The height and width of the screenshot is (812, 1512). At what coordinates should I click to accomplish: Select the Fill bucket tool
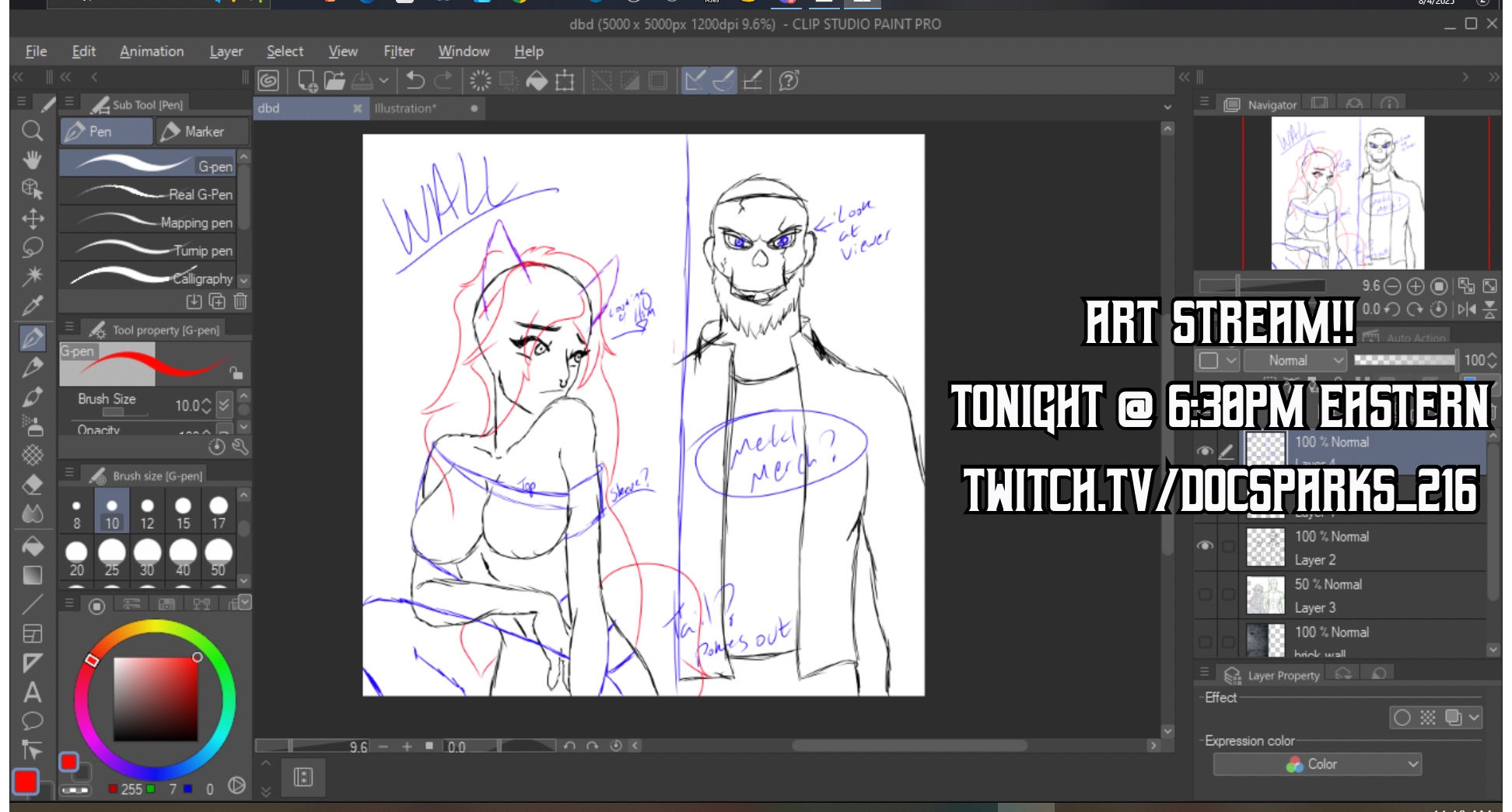[x=32, y=546]
